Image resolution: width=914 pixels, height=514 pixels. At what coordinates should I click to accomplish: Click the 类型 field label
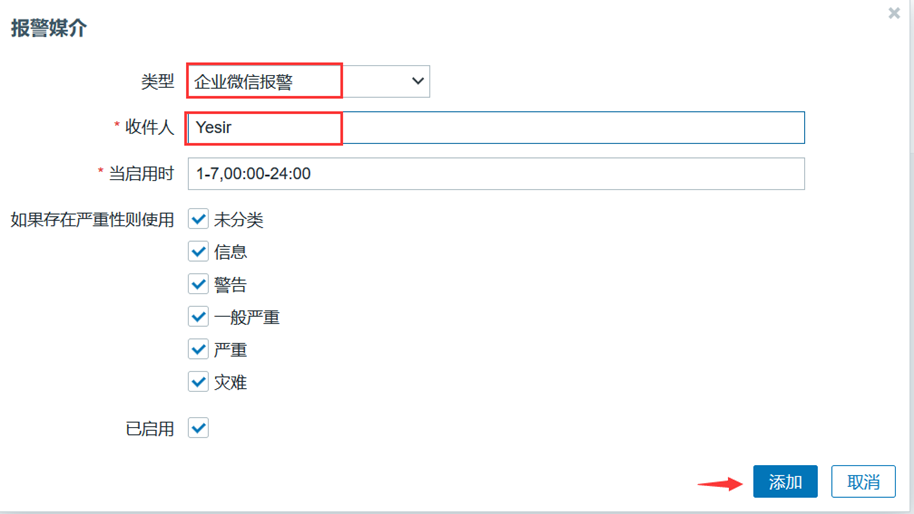pyautogui.click(x=157, y=82)
